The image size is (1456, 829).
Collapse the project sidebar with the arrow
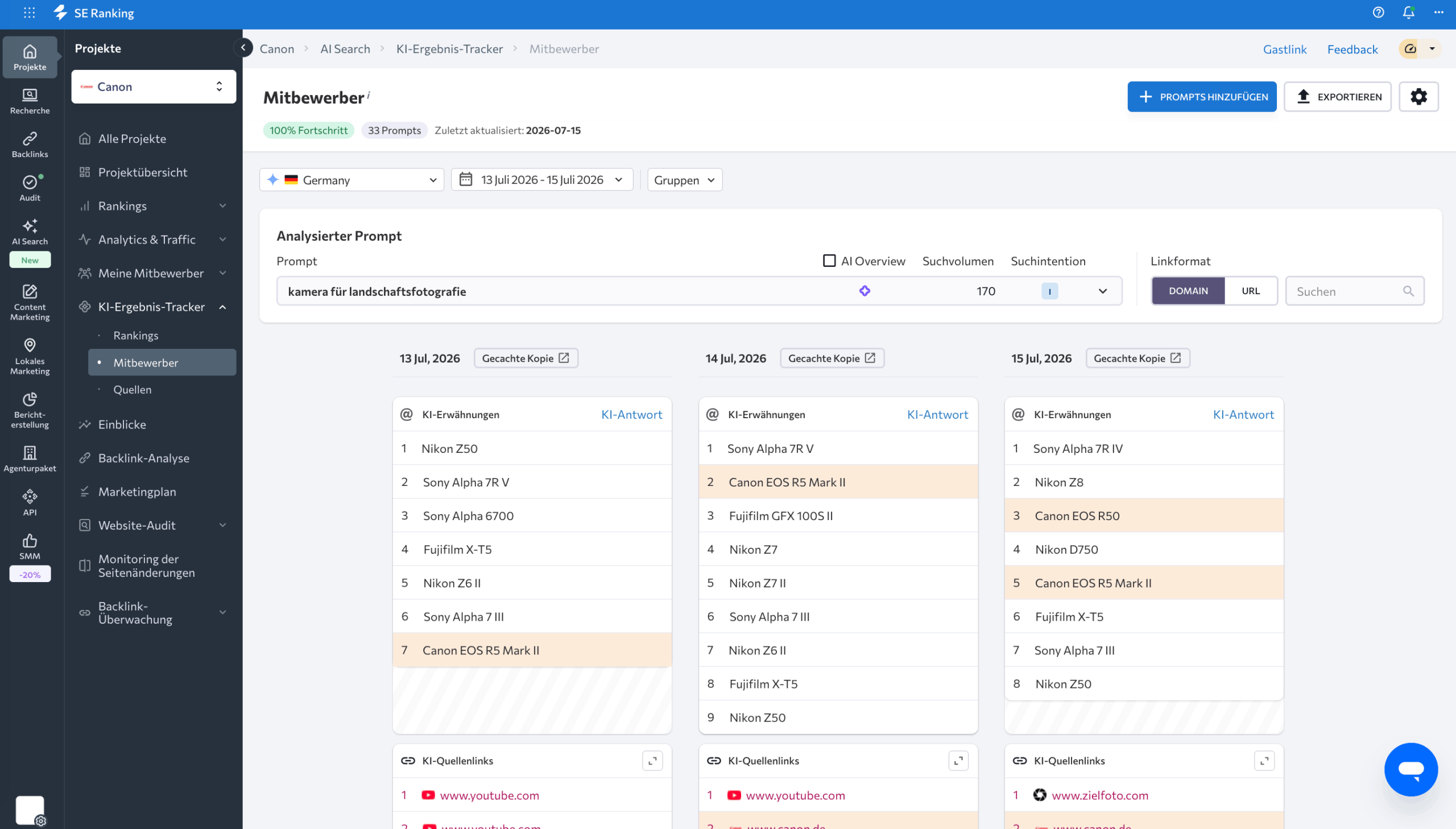pos(243,48)
